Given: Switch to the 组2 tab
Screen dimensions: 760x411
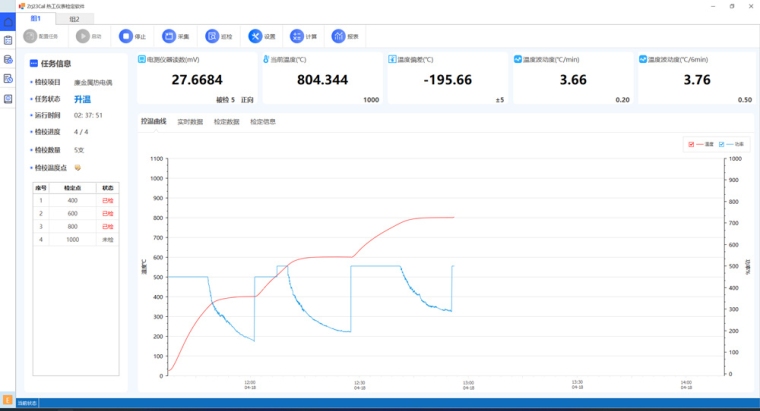Looking at the screenshot, I should pyautogui.click(x=74, y=18).
